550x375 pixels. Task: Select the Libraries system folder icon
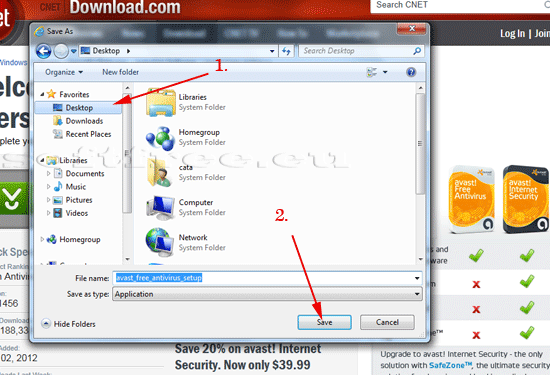[x=160, y=102]
